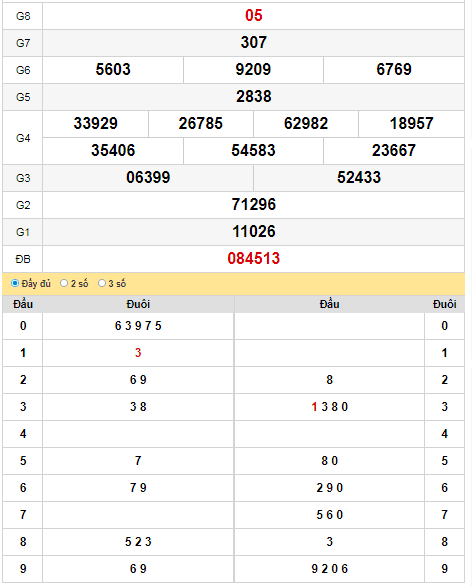Screen dimensions: 472x586
Task: Click the G4 number 33929
Action: tap(96, 124)
